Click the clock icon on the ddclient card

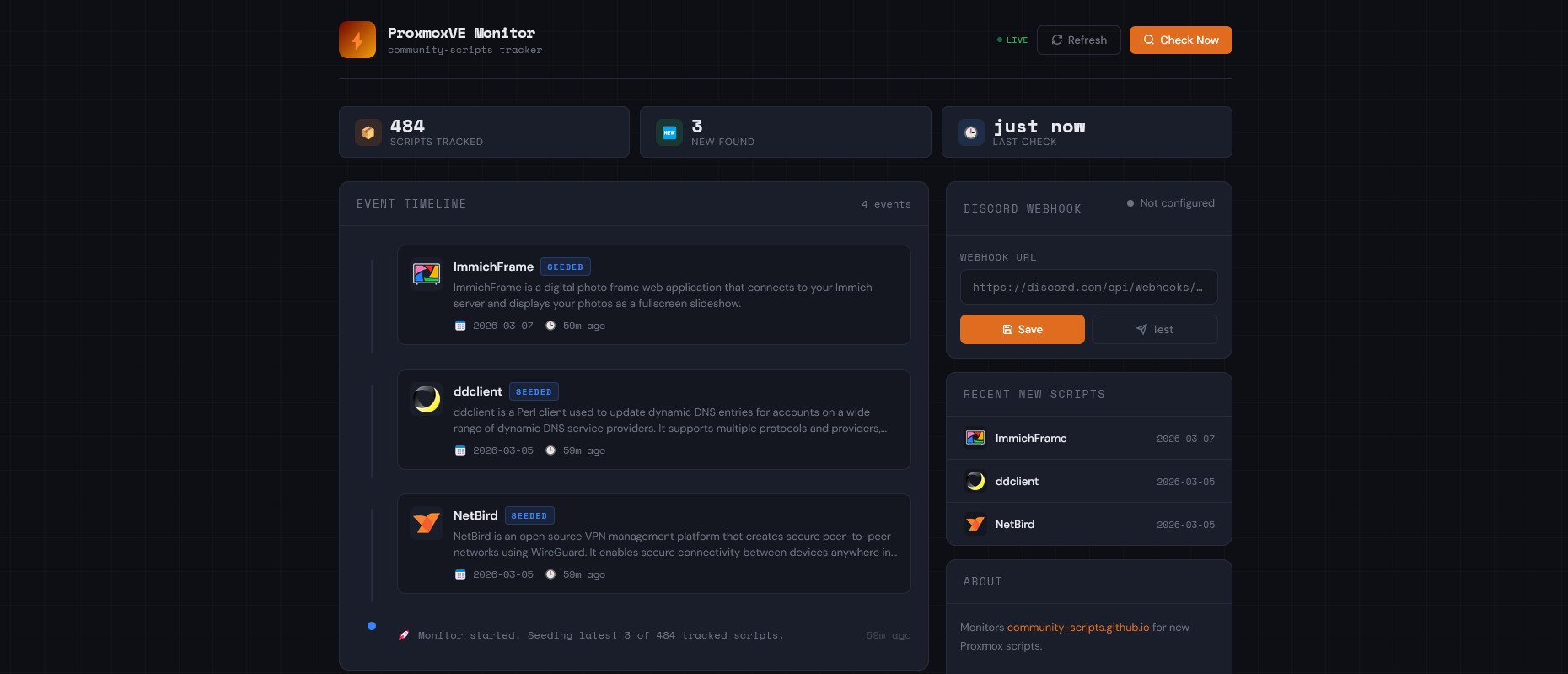pos(550,450)
